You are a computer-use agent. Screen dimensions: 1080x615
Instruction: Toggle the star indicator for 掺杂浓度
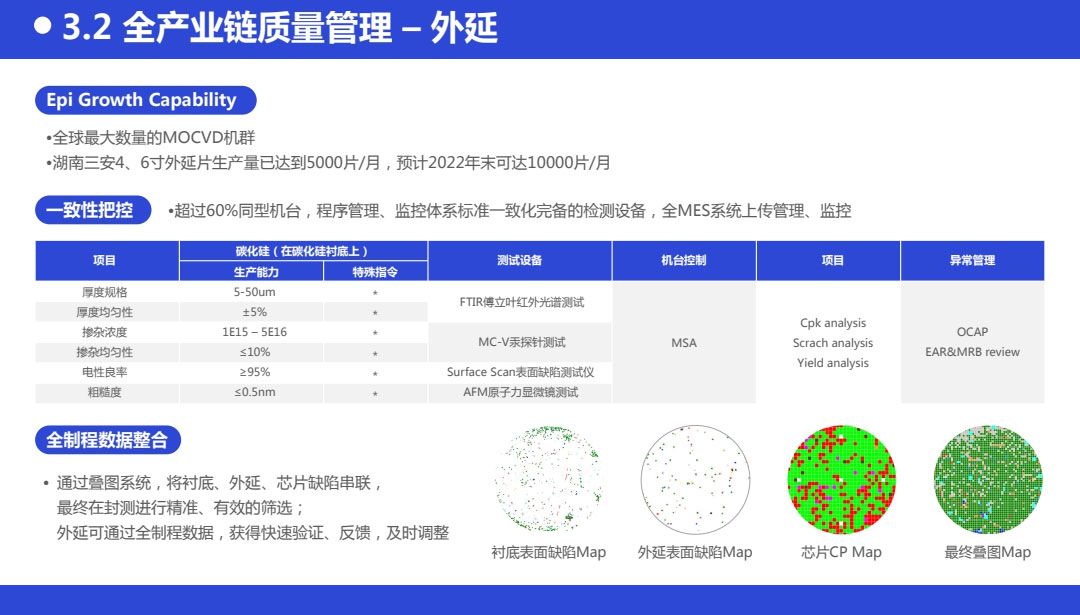tap(374, 332)
